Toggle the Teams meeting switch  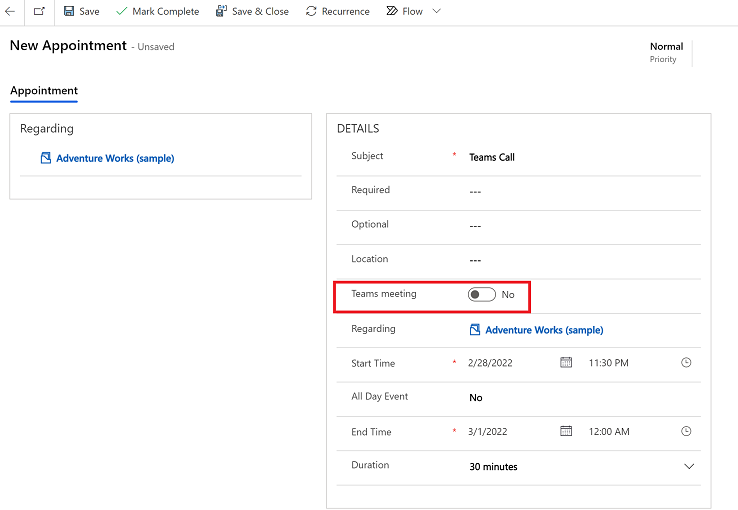(x=481, y=295)
